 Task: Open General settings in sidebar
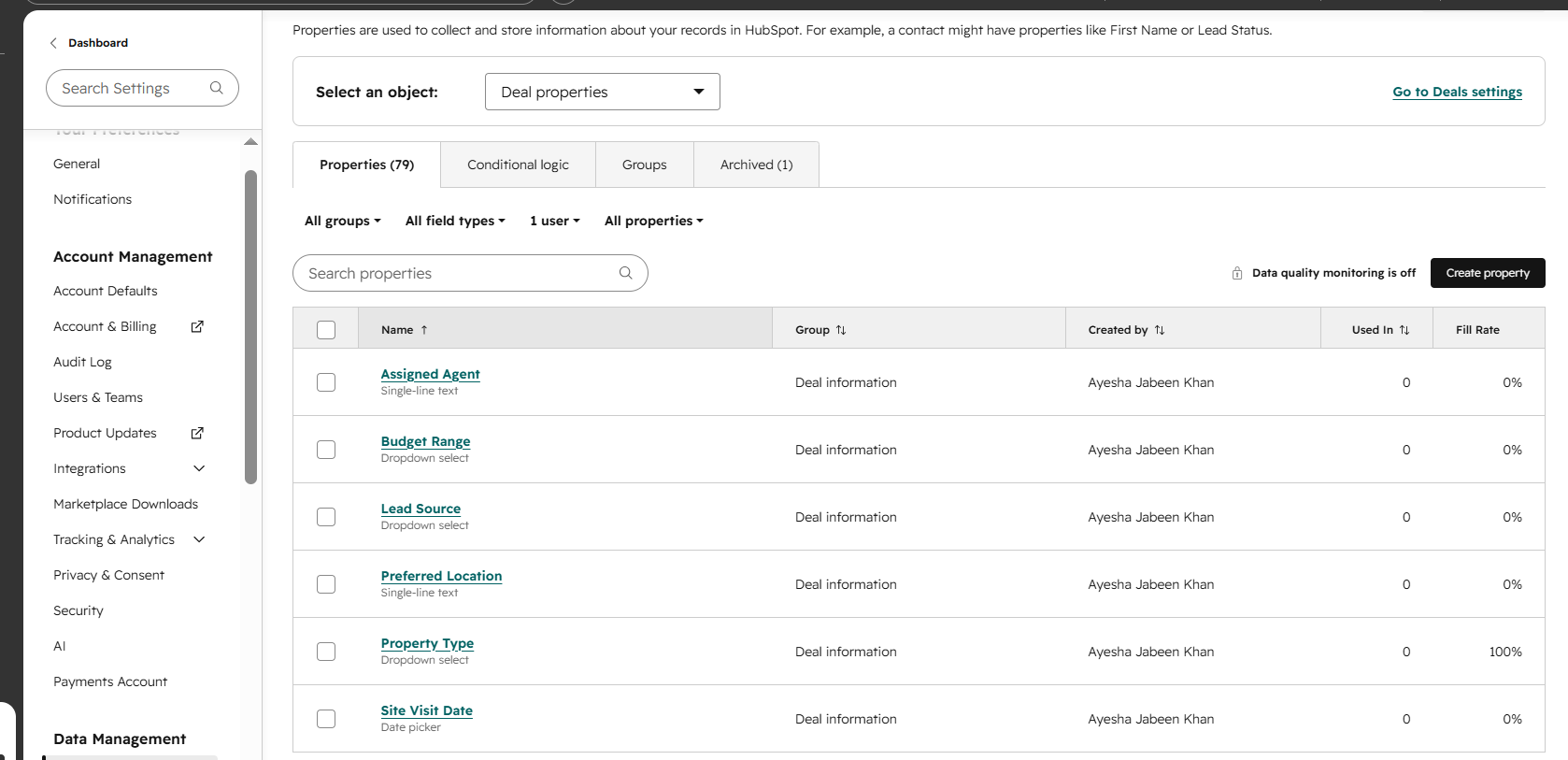[77, 164]
